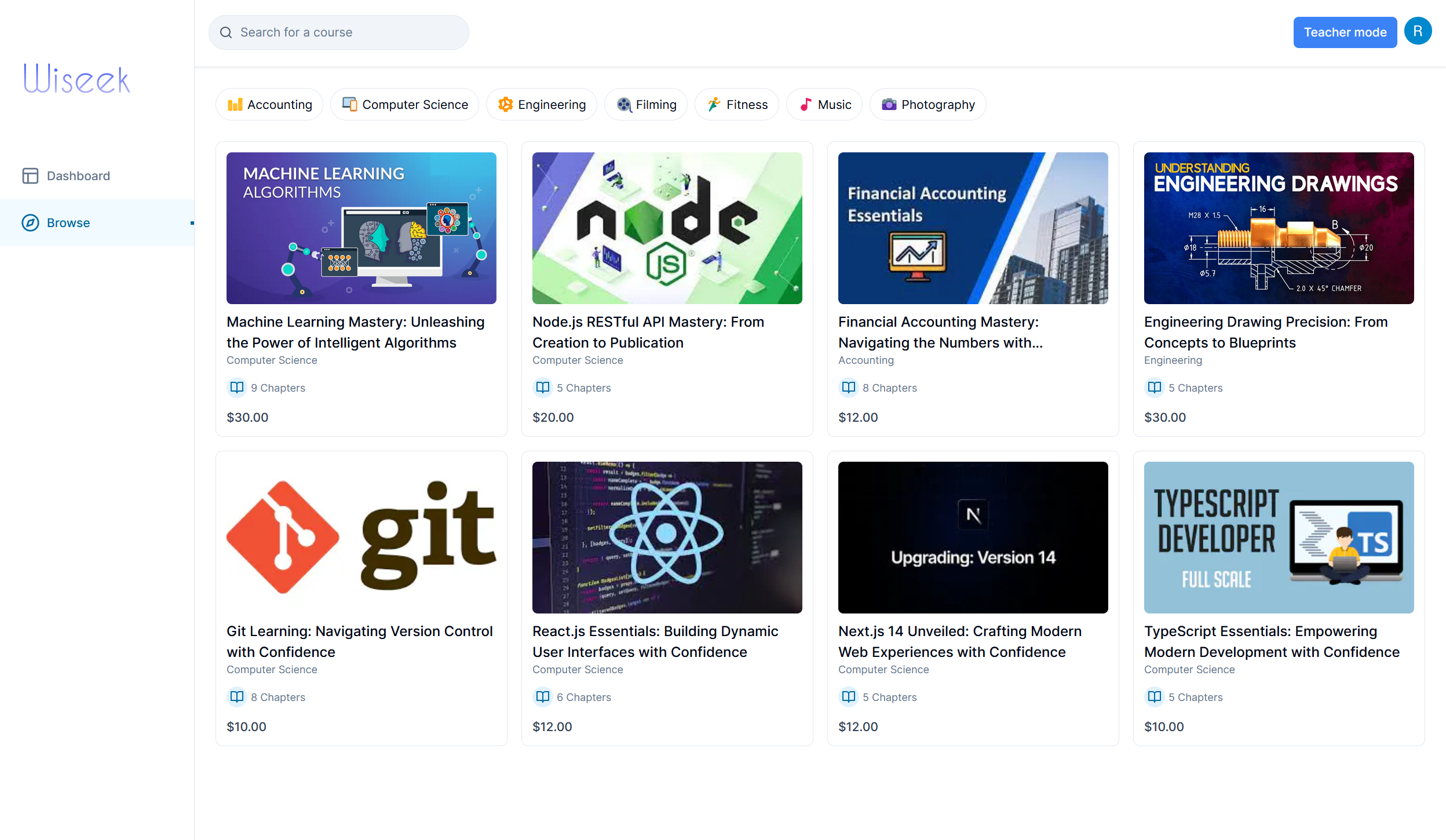Open the git course thumbnail

click(x=361, y=537)
